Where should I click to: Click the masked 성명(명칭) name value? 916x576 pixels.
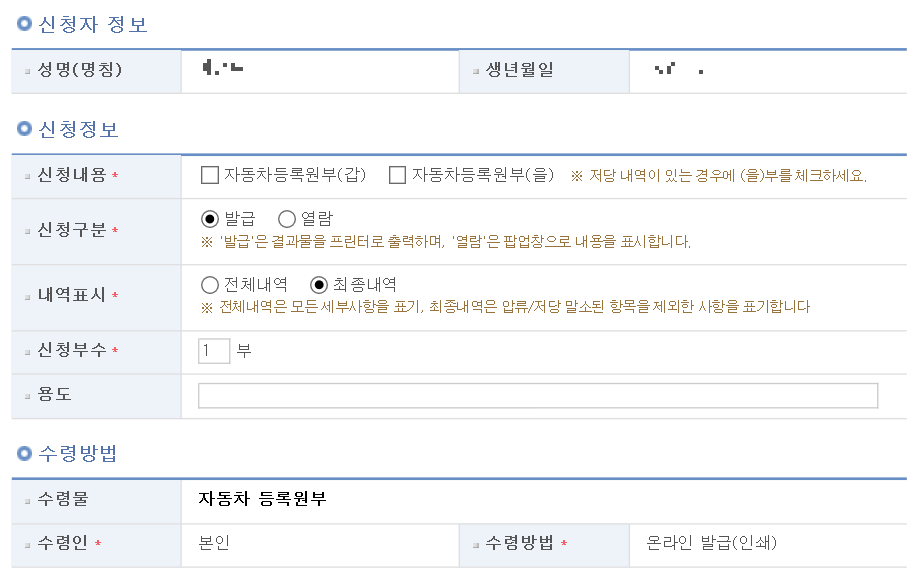click(223, 68)
